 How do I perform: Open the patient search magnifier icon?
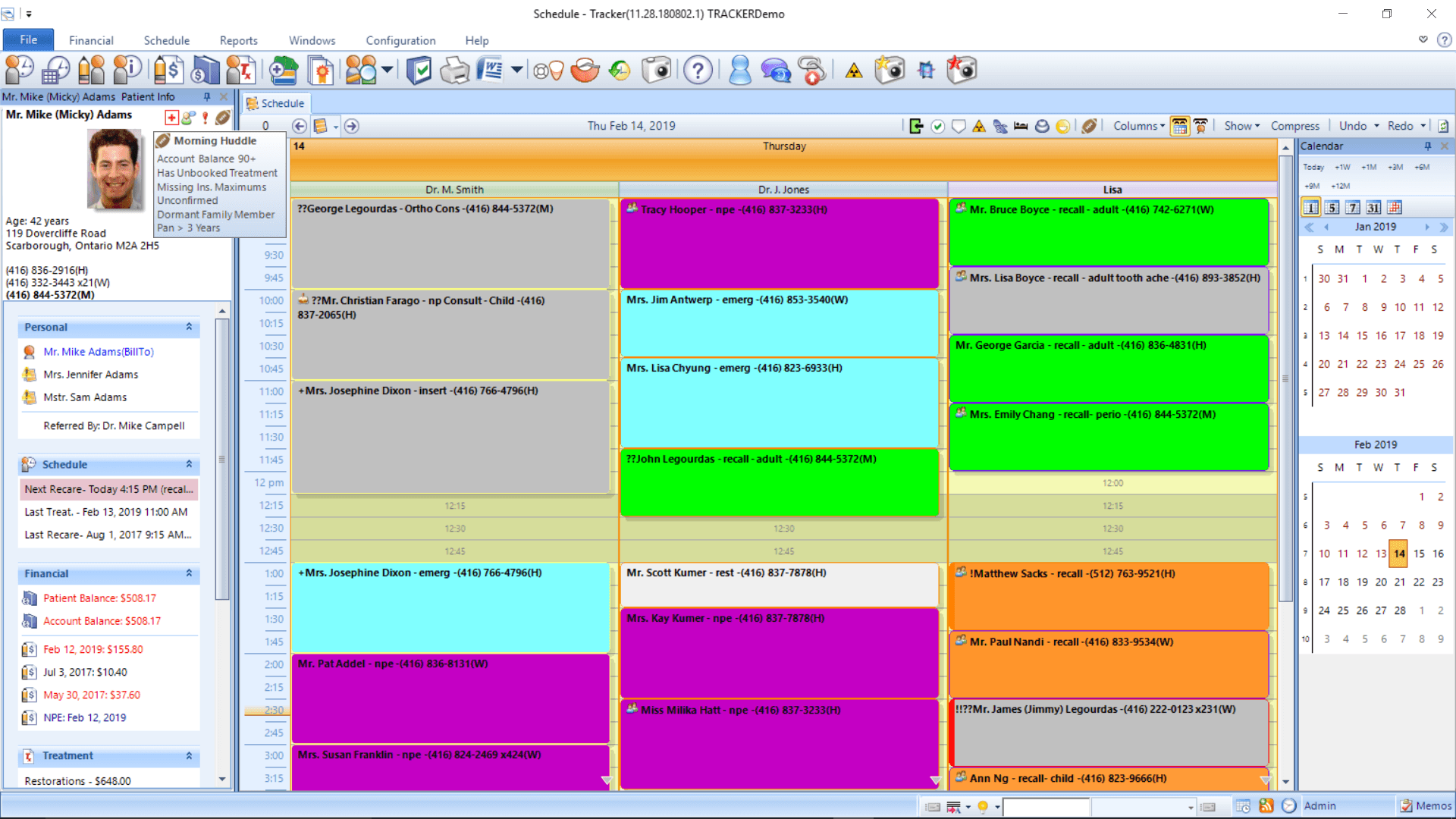(x=362, y=71)
